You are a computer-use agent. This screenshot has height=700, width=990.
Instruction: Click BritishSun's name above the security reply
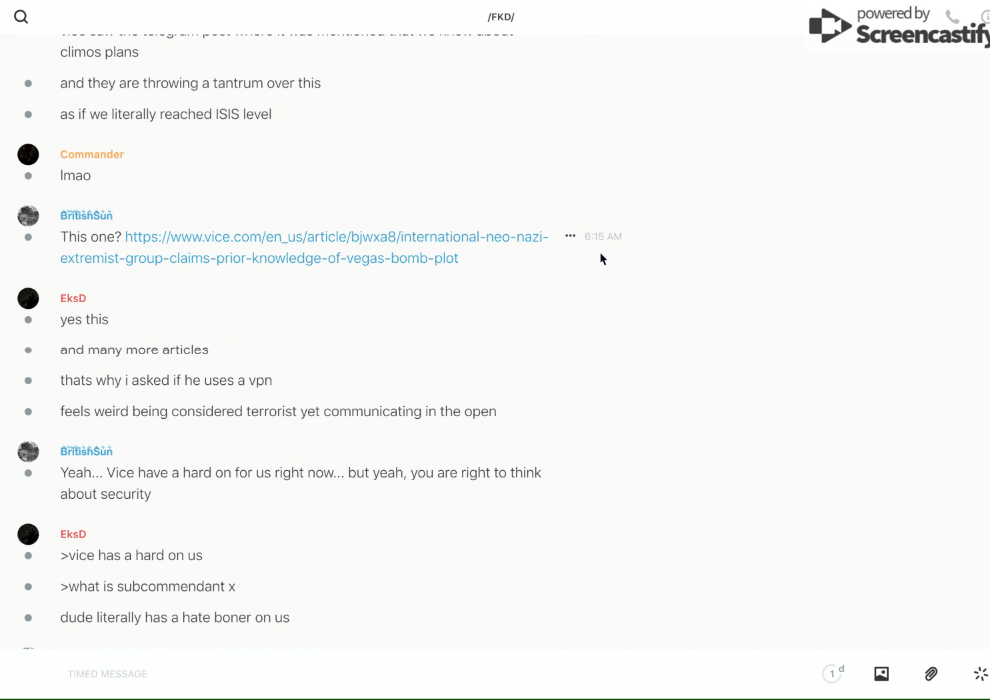[x=86, y=451]
